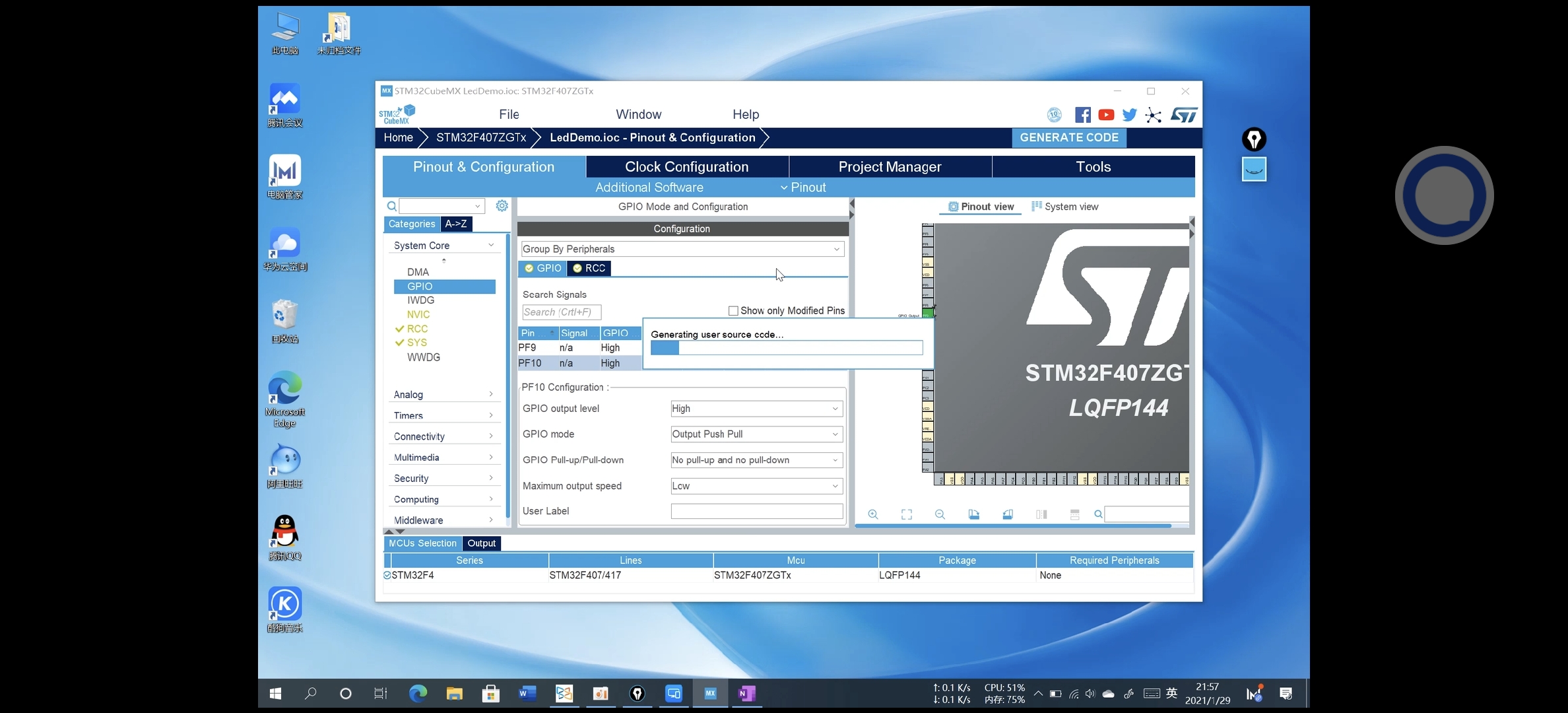
Task: Open the Recycle Bin desktop icon
Action: coord(285,322)
